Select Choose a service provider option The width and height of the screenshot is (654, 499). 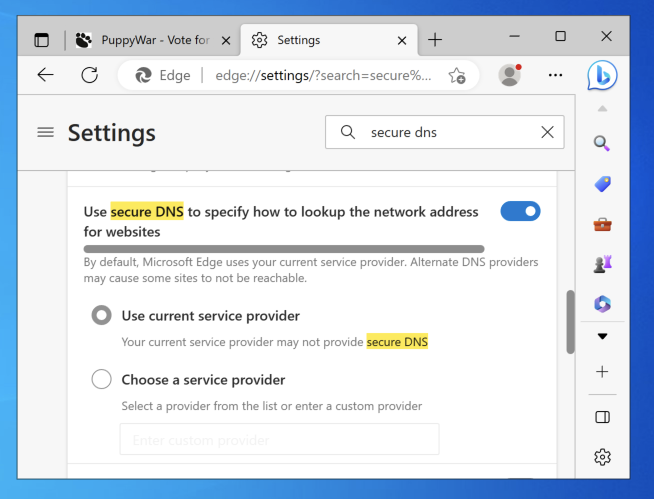[101, 380]
